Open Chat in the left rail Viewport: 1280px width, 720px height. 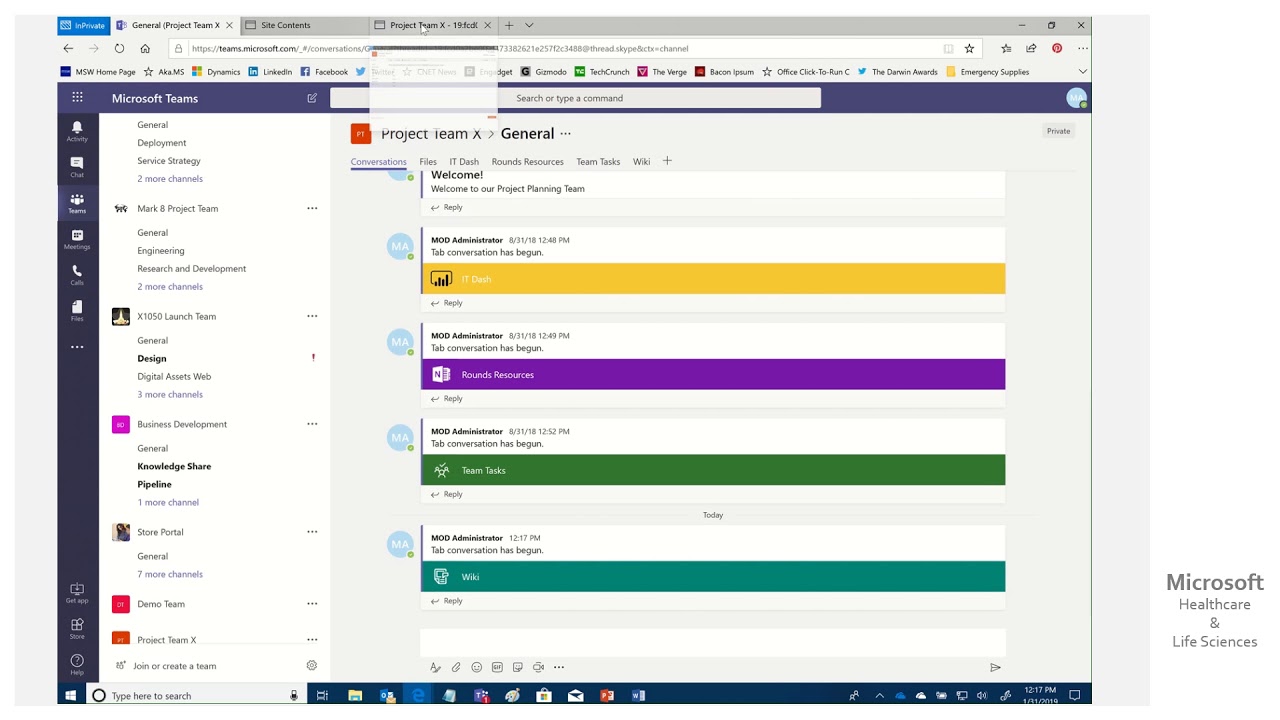click(77, 167)
